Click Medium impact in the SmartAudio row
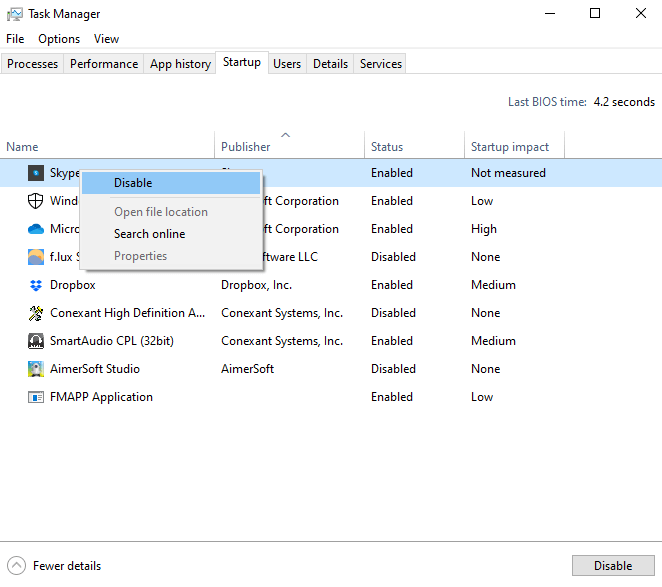The width and height of the screenshot is (662, 587). [494, 341]
